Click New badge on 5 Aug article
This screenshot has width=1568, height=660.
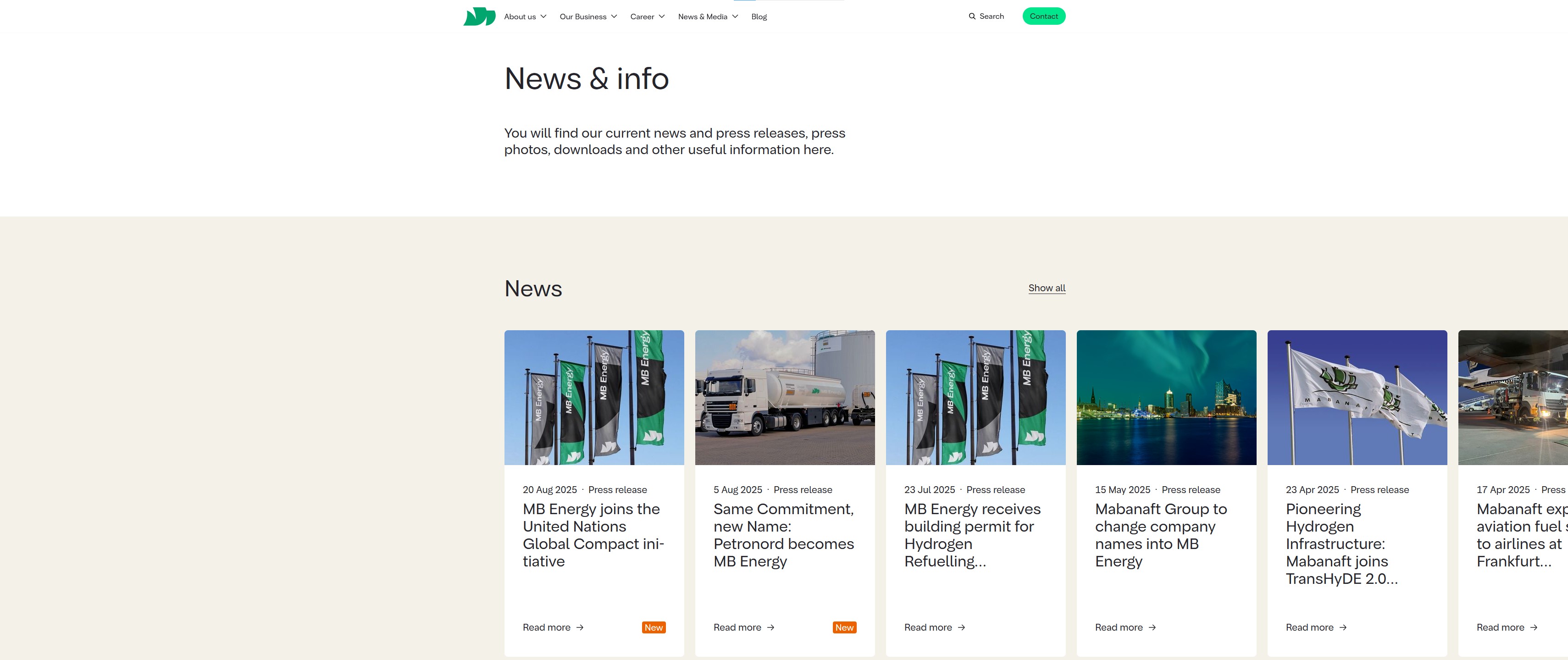(844, 627)
